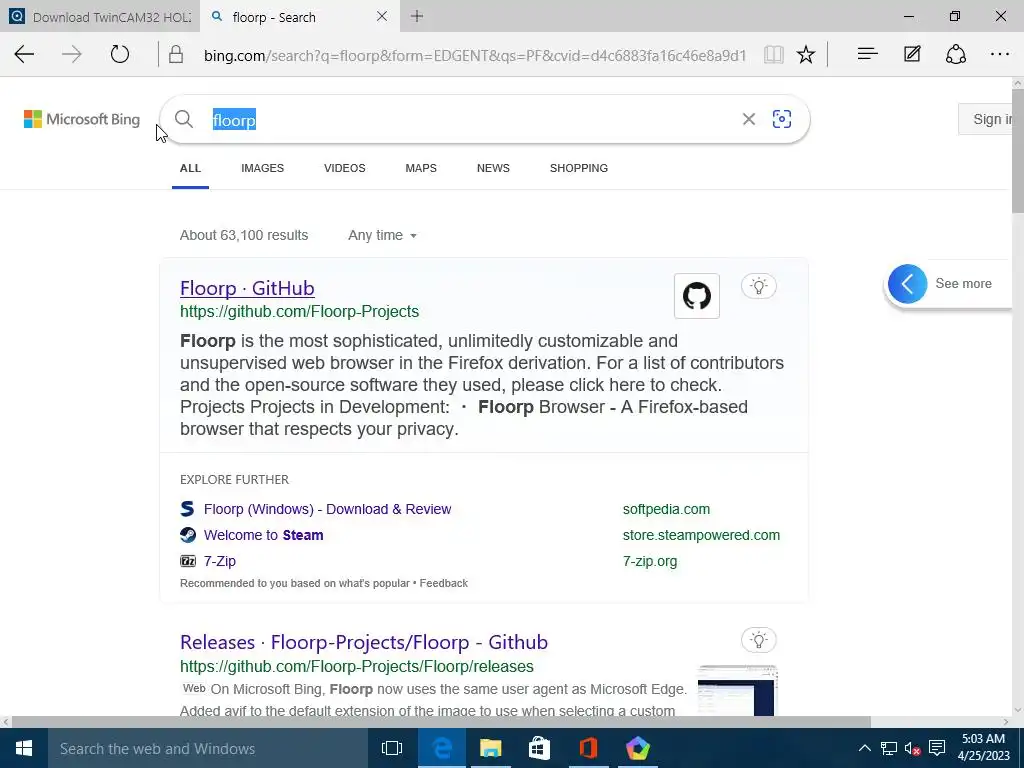Image resolution: width=1024 pixels, height=768 pixels.
Task: Click the forward navigation arrow
Action: [x=71, y=54]
